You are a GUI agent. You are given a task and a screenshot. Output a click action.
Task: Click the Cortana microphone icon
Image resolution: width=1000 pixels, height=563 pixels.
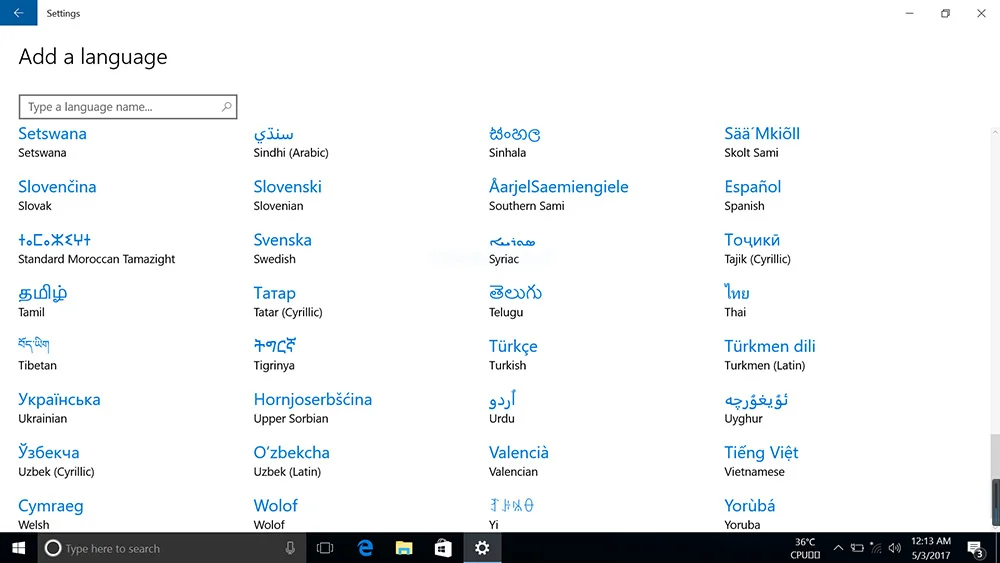tap(290, 548)
